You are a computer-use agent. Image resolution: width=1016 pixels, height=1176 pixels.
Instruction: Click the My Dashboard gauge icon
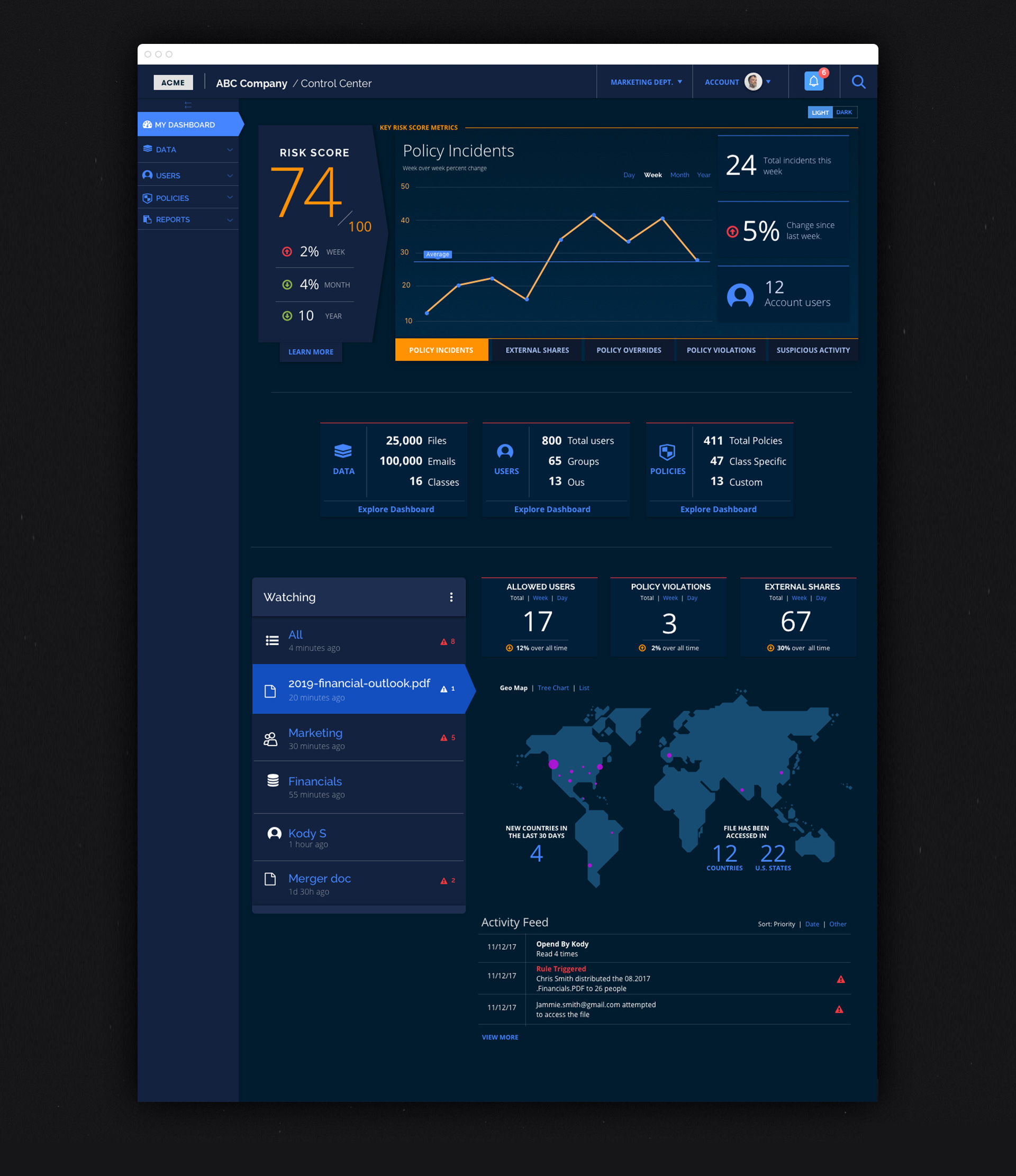(147, 124)
